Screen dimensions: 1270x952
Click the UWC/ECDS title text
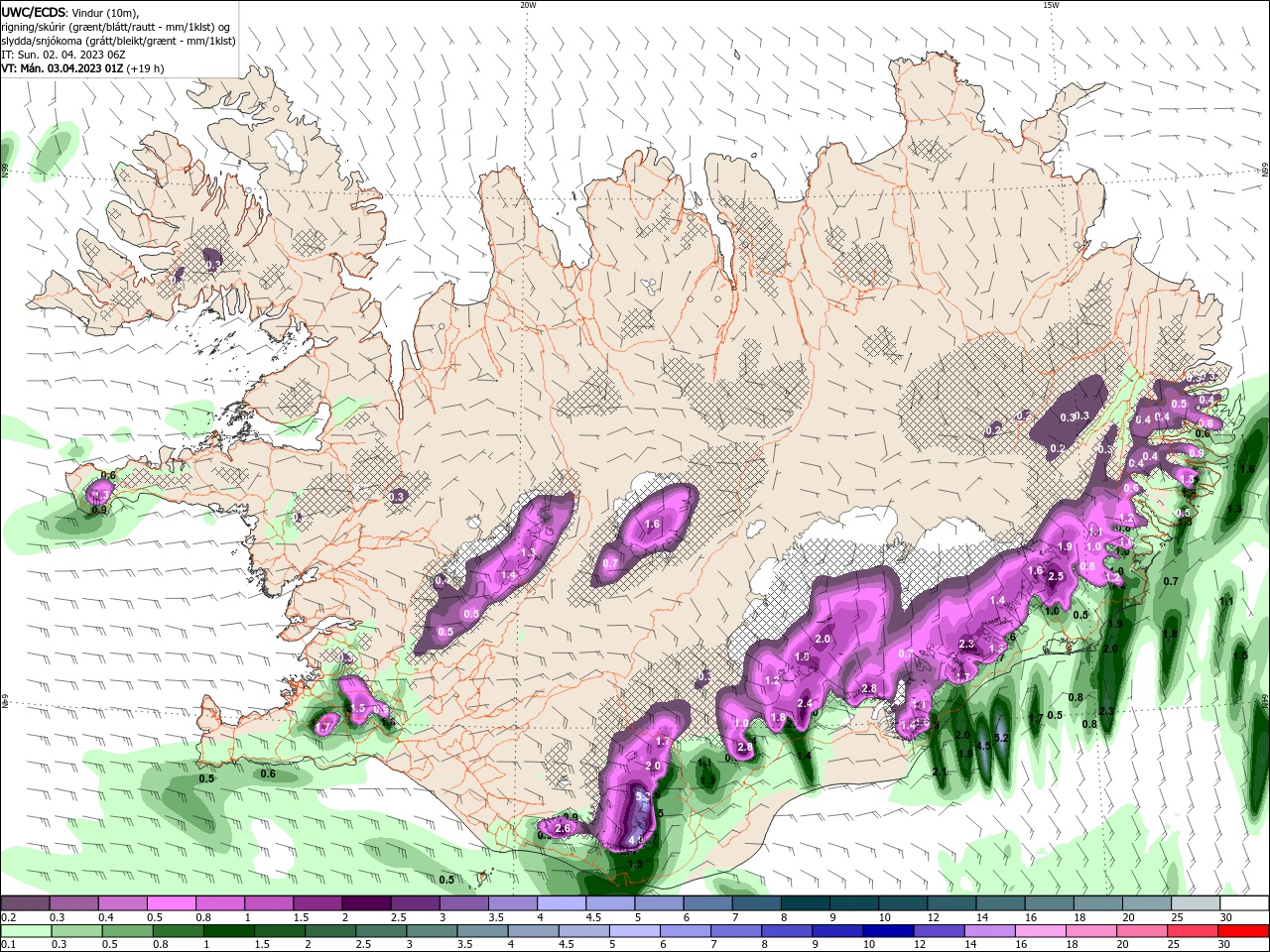point(32,12)
